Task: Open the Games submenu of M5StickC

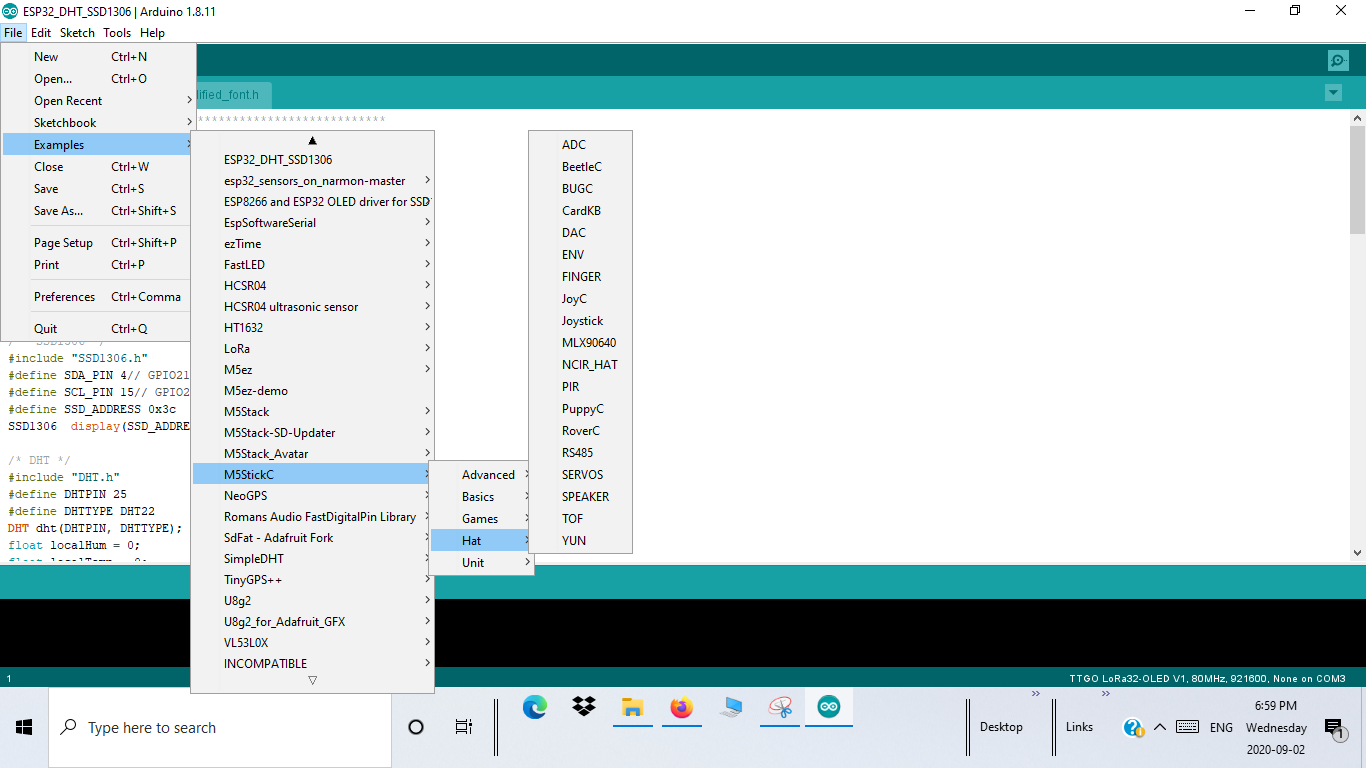Action: (x=481, y=519)
